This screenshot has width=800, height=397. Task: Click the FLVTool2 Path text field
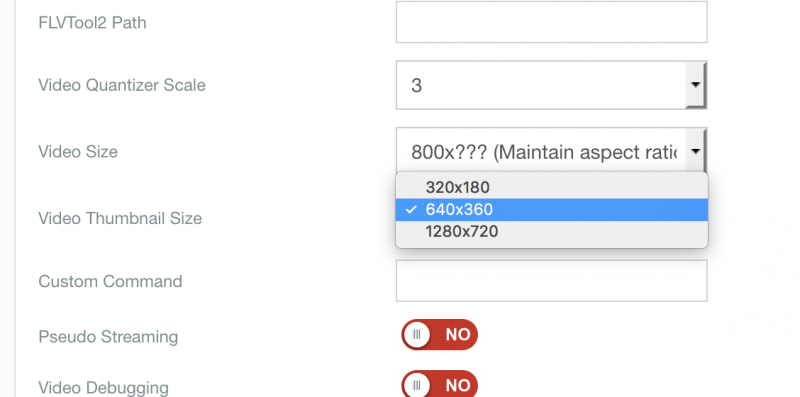tap(552, 22)
